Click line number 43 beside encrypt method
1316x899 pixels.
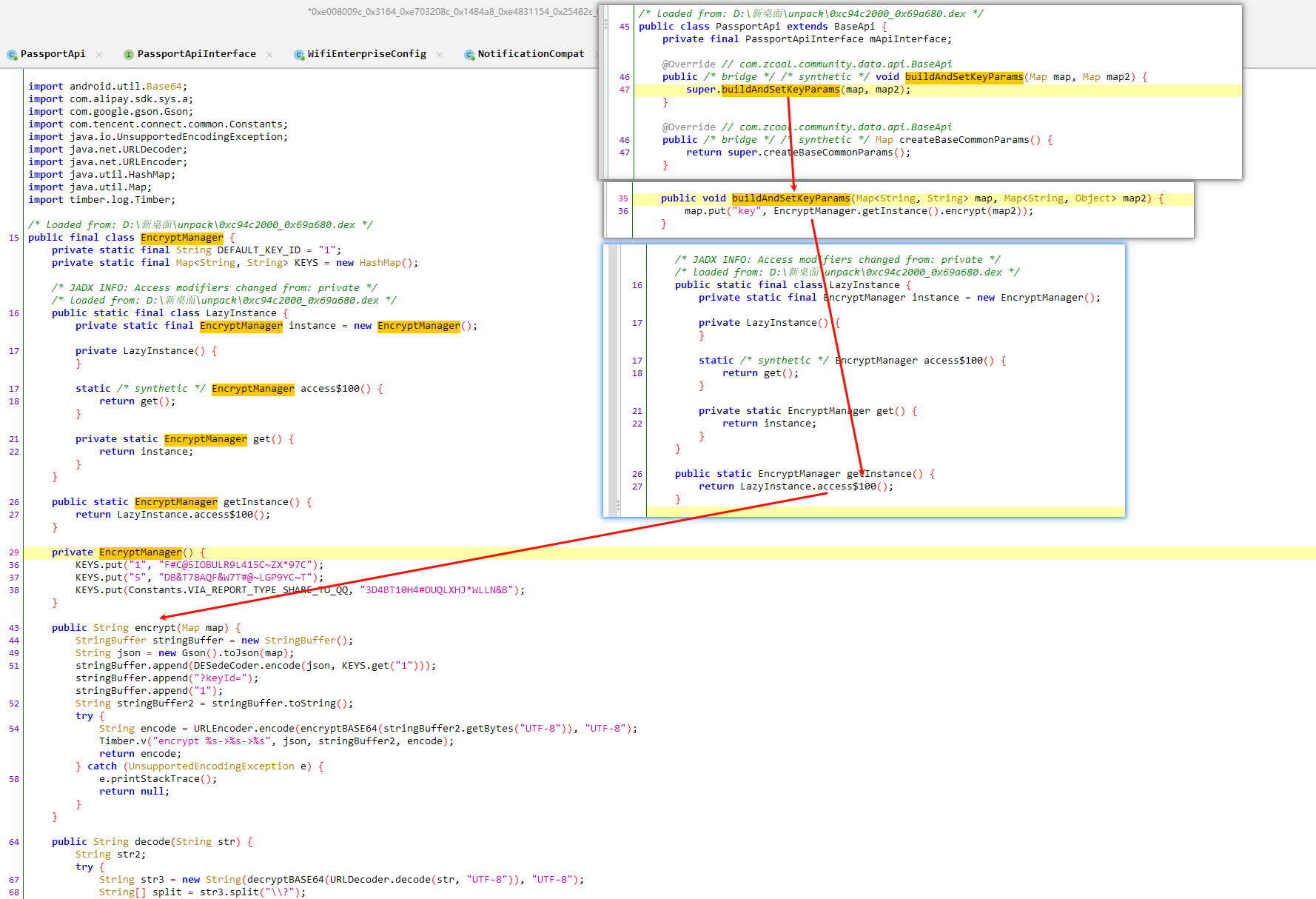pos(14,628)
